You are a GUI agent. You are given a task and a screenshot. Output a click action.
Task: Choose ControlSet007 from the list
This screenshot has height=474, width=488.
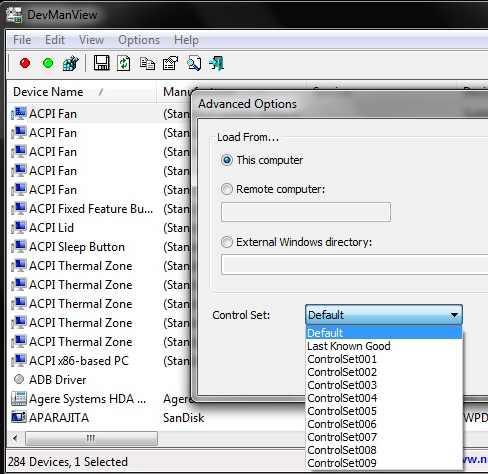point(384,437)
